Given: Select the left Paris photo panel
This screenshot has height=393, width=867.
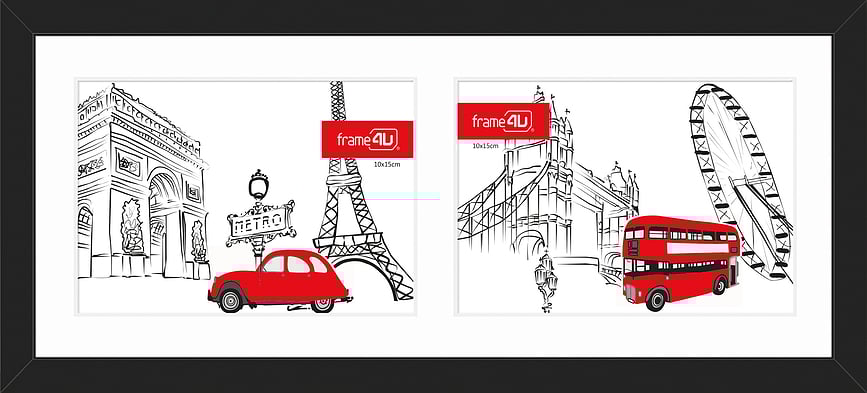Looking at the screenshot, I should point(246,197).
